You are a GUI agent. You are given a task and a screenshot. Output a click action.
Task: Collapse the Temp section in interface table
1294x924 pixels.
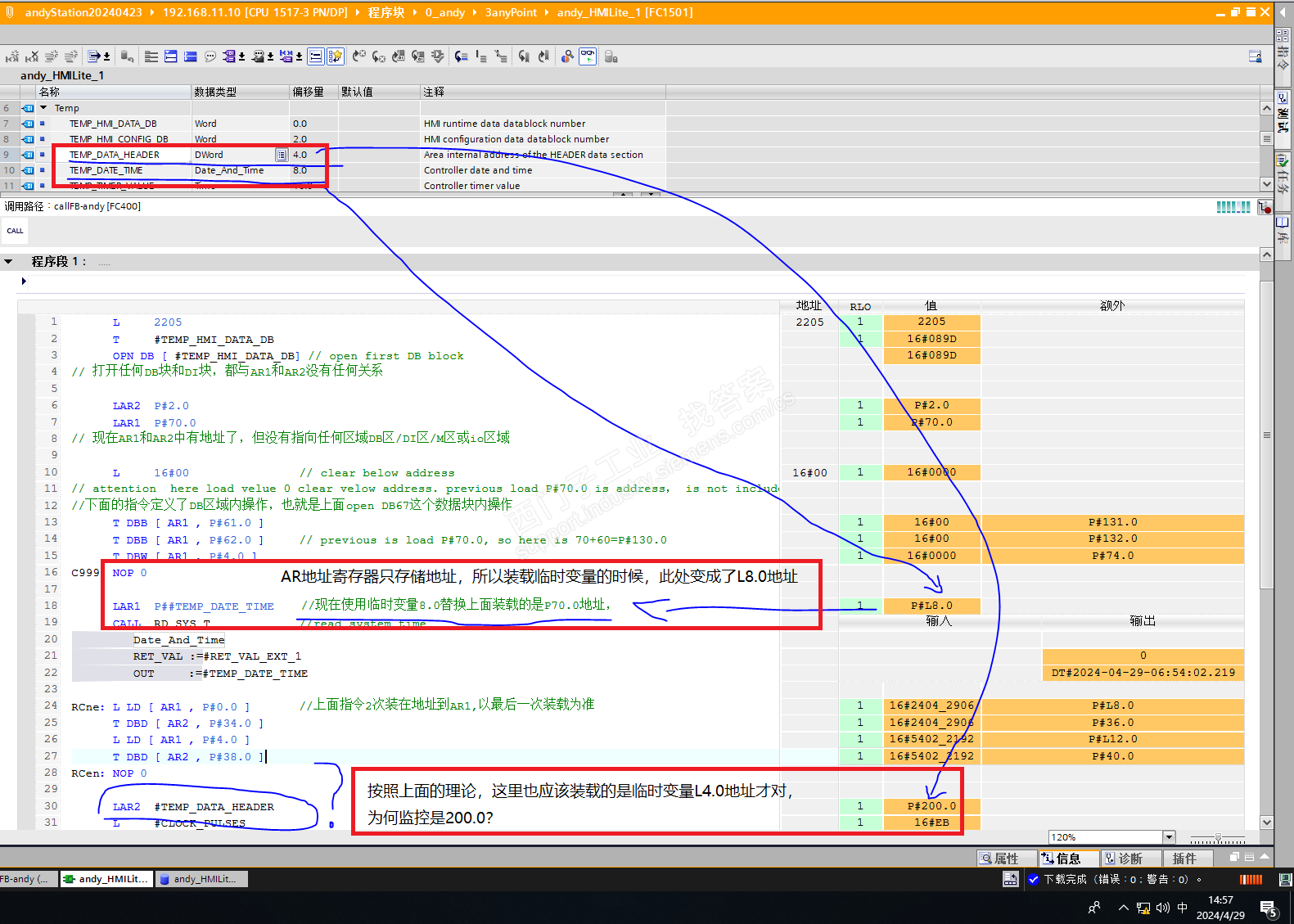43,108
